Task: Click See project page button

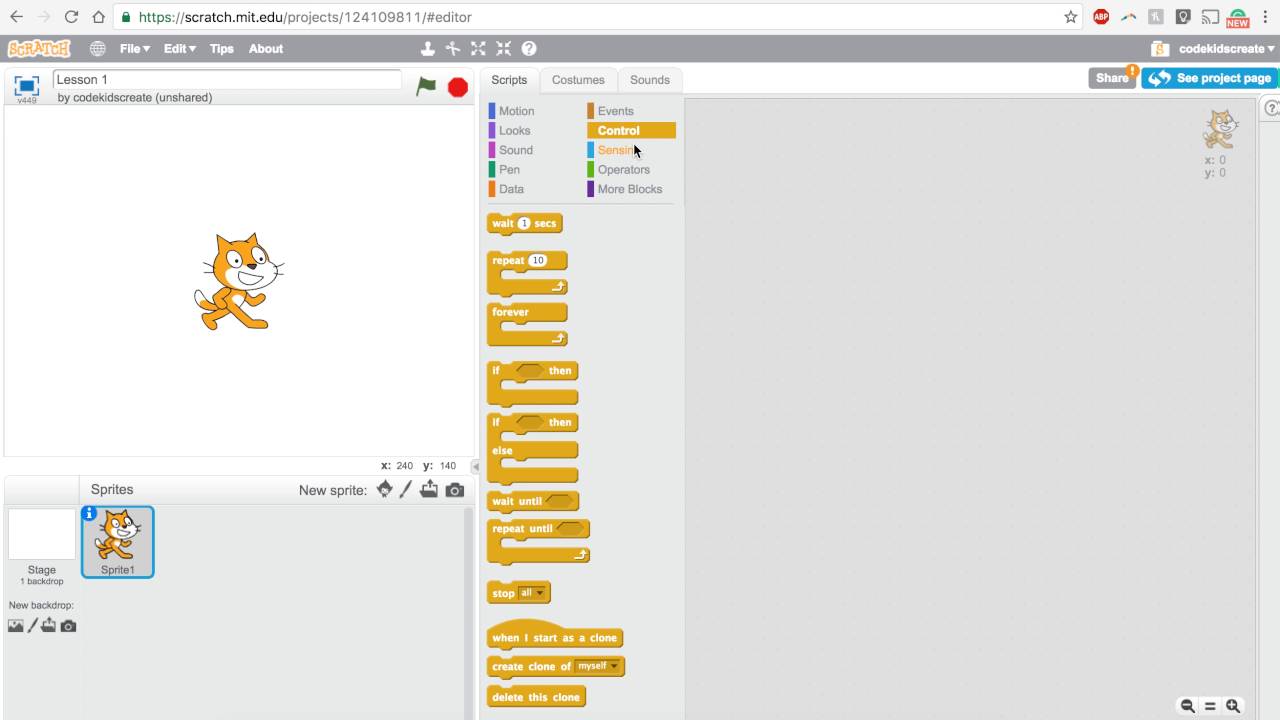Action: point(1209,78)
